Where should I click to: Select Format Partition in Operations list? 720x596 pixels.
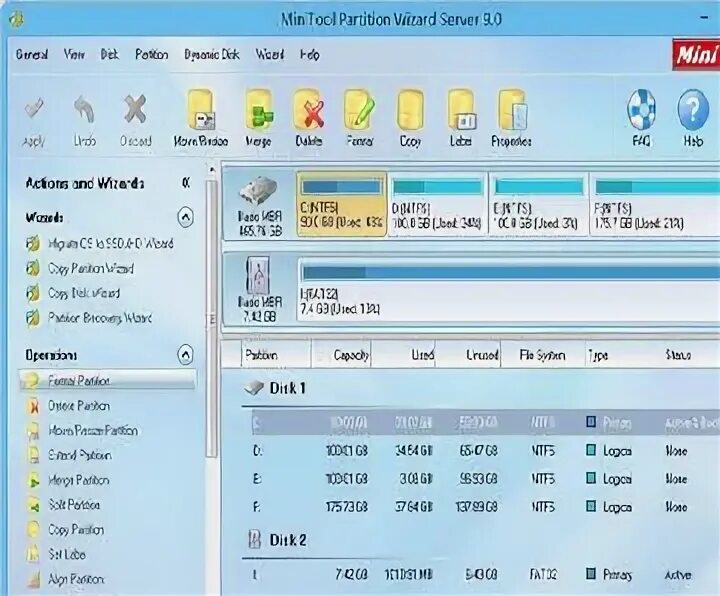click(108, 381)
